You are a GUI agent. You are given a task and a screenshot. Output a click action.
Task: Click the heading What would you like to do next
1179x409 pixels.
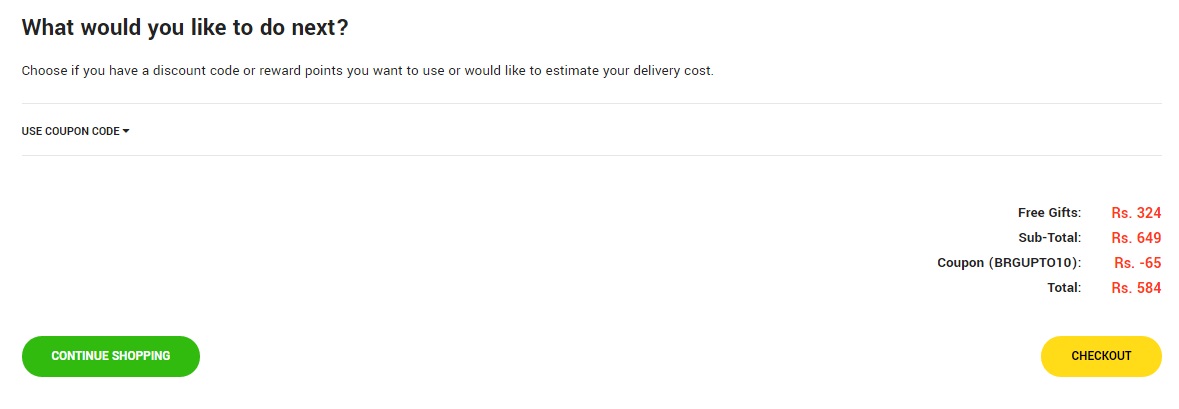tap(185, 28)
